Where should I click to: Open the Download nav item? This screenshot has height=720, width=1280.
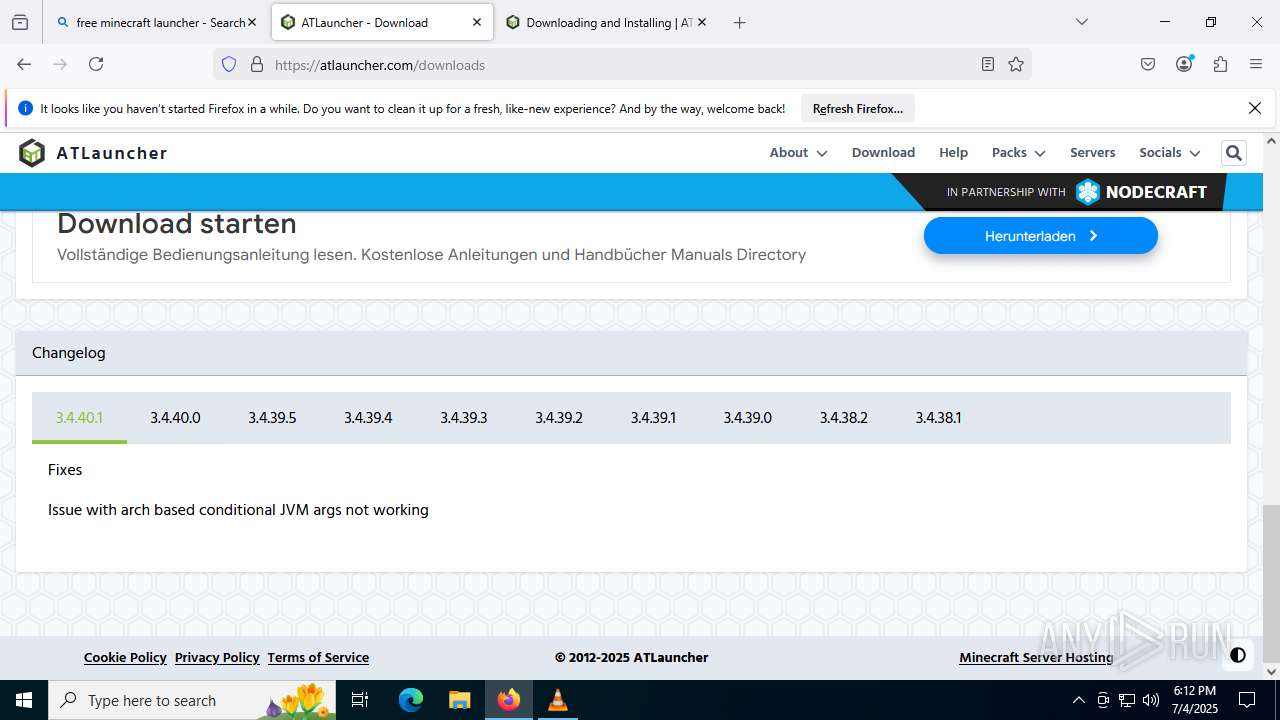click(883, 152)
